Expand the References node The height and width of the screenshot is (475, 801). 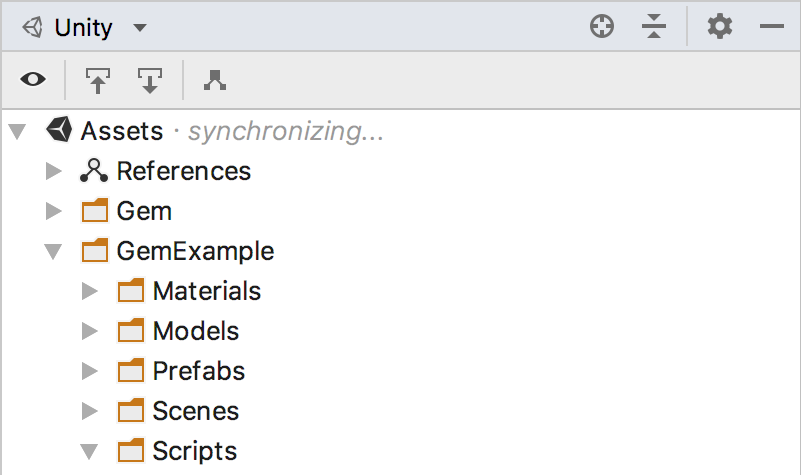54,171
